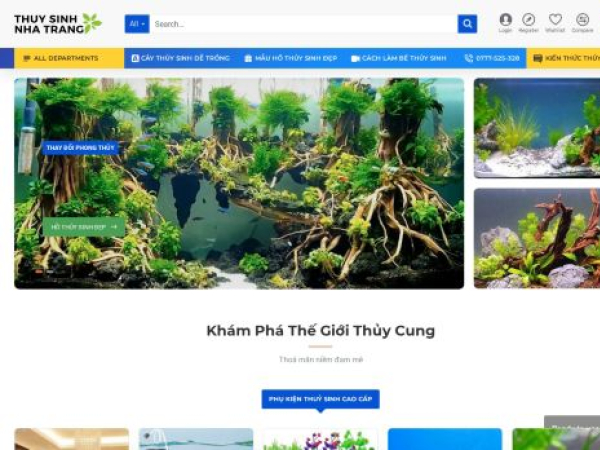600x450 pixels.
Task: Focus the Search input field
Action: coord(303,24)
